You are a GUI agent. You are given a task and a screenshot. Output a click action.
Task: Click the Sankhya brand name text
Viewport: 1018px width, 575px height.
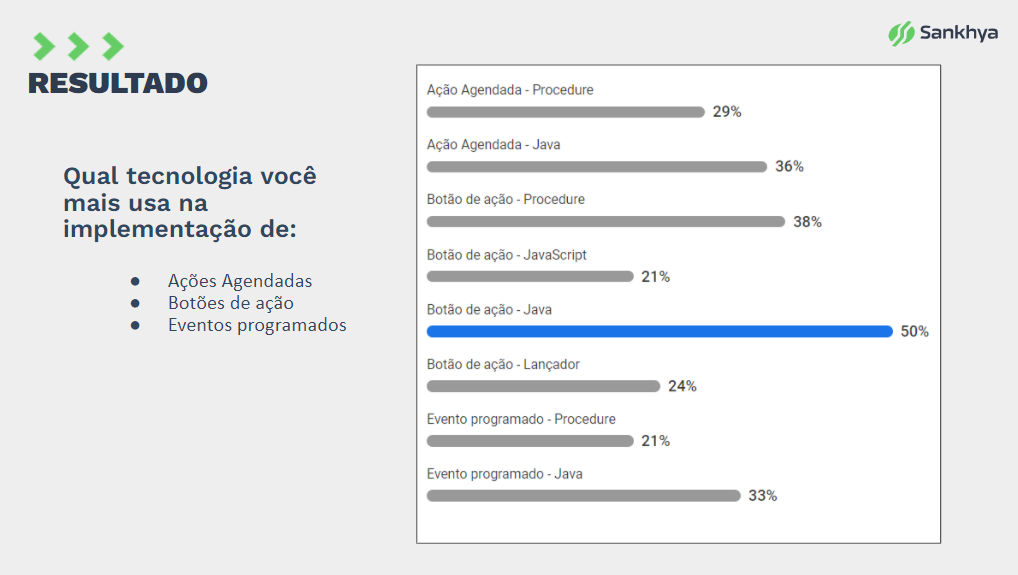pyautogui.click(x=959, y=33)
